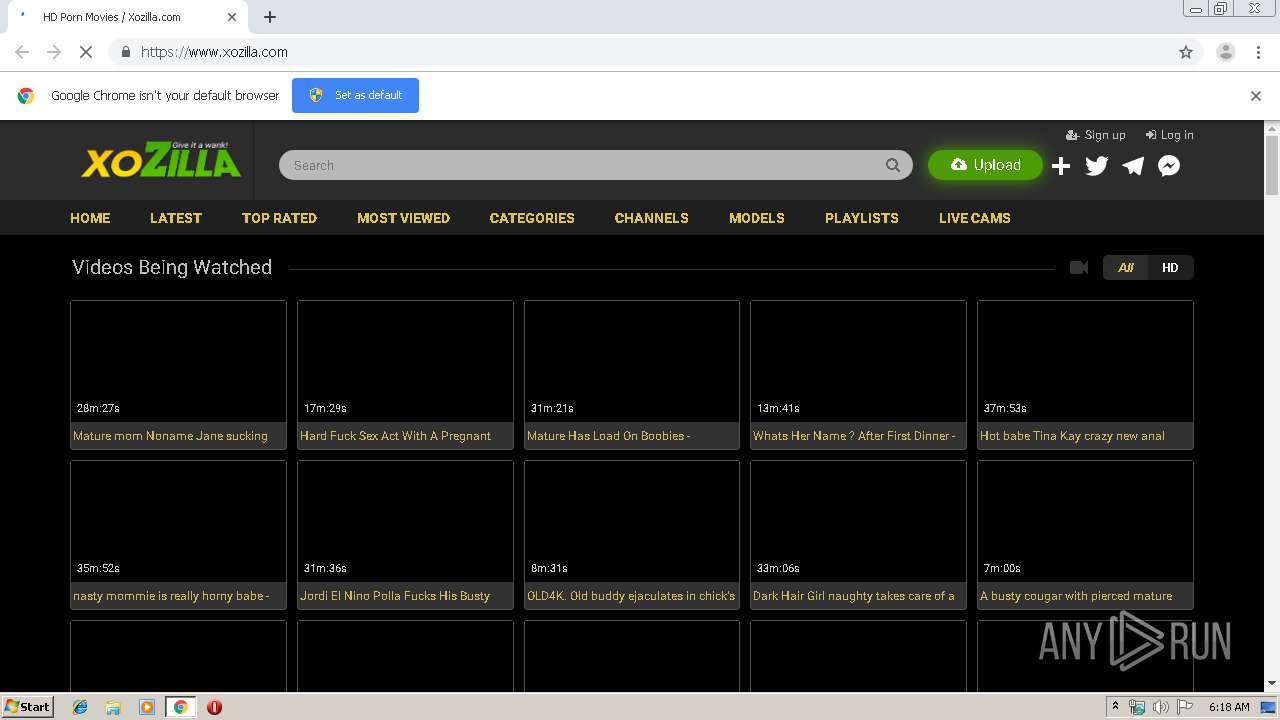The height and width of the screenshot is (720, 1280).
Task: Open the red antivirus taskbar icon
Action: pos(214,707)
